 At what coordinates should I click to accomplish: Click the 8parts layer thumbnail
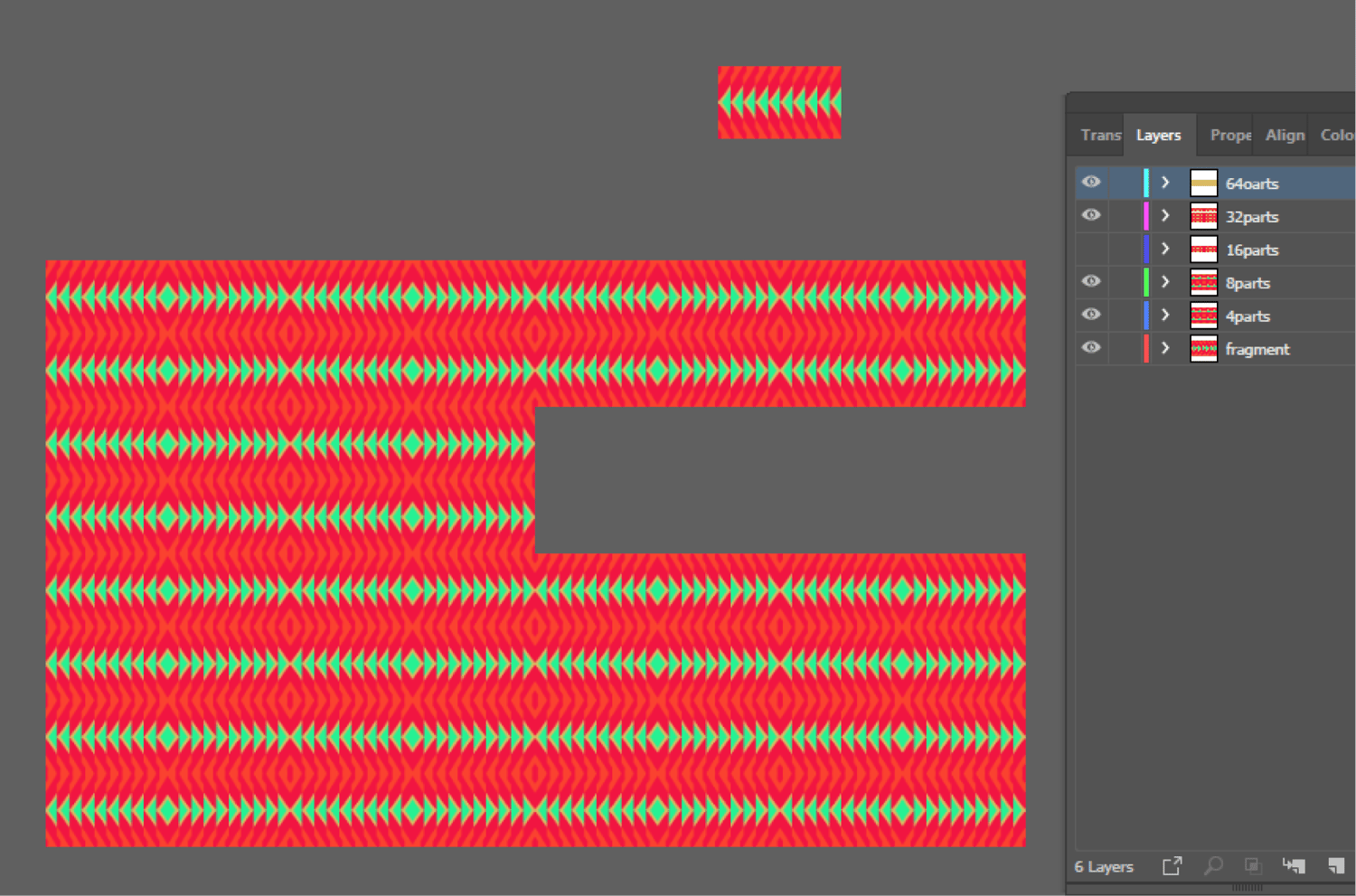(1203, 283)
